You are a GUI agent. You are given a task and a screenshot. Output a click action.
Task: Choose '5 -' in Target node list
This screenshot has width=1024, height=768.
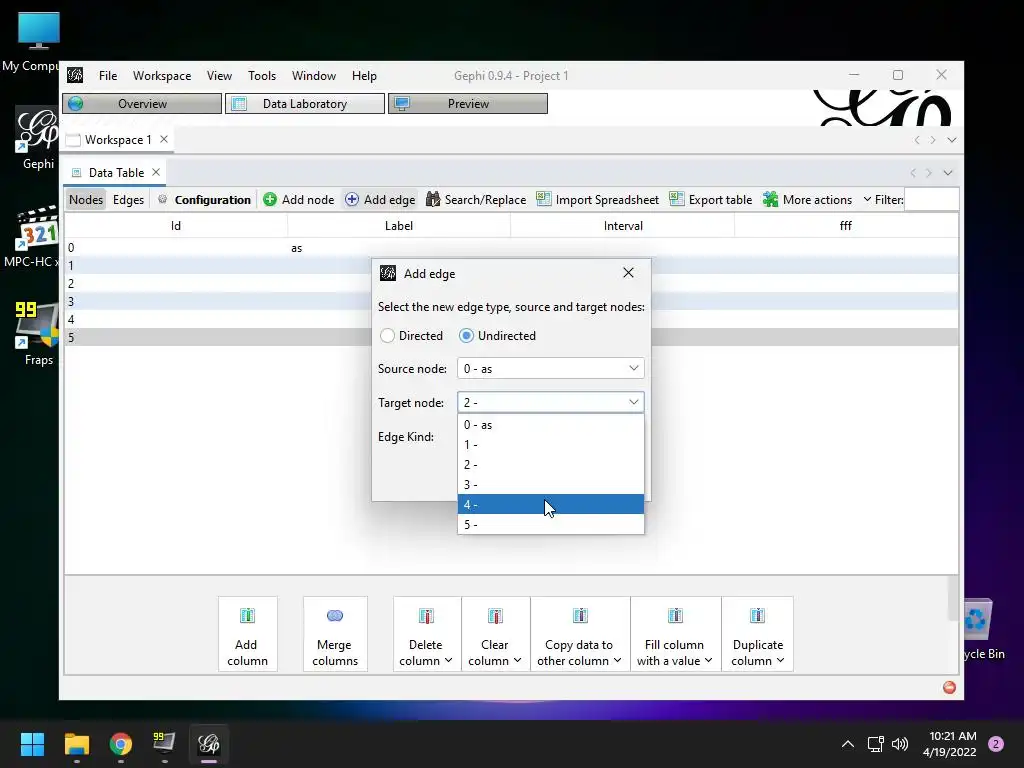[x=551, y=524]
